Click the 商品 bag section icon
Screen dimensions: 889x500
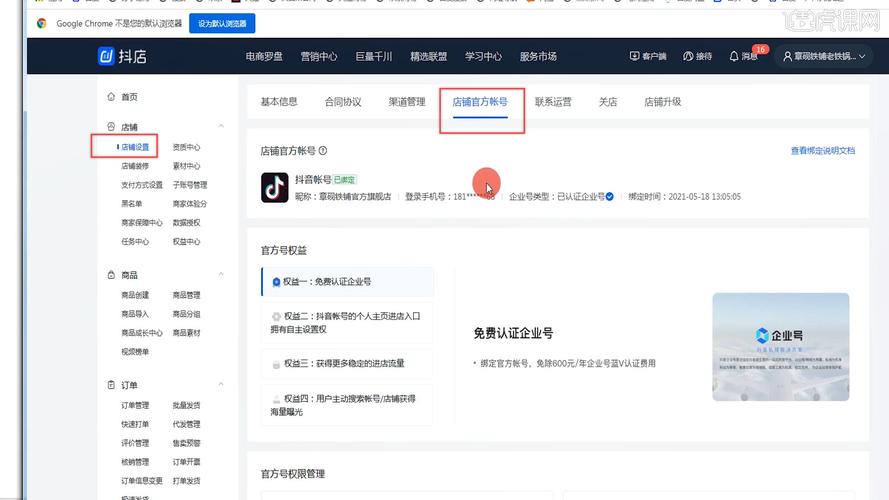tap(111, 274)
